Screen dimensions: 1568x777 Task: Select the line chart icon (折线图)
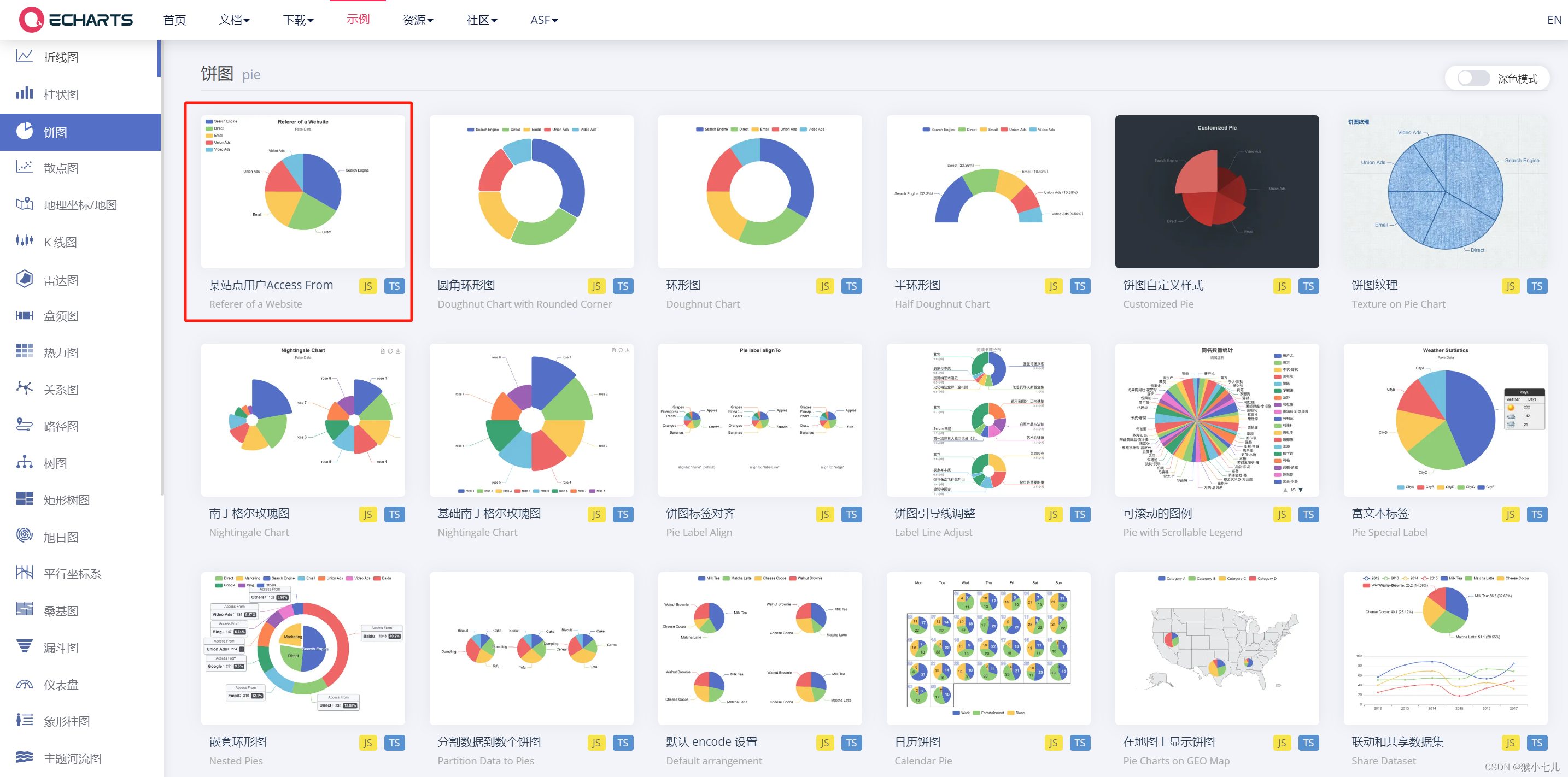pos(25,57)
